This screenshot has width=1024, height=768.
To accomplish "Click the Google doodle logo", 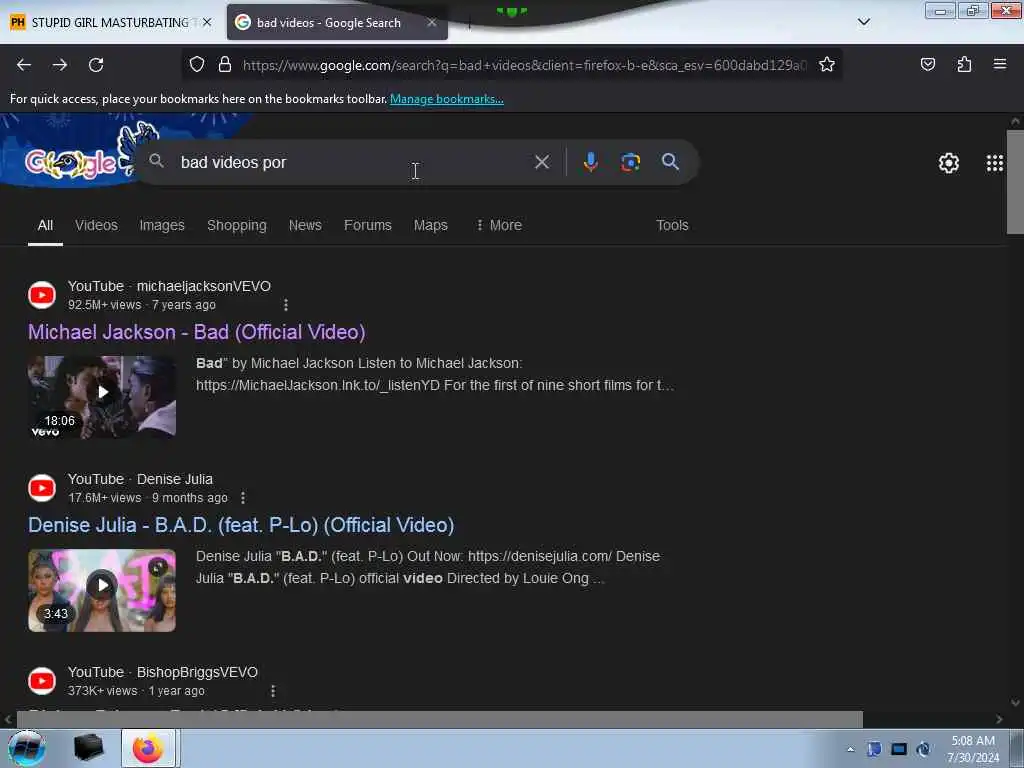I will tap(72, 163).
